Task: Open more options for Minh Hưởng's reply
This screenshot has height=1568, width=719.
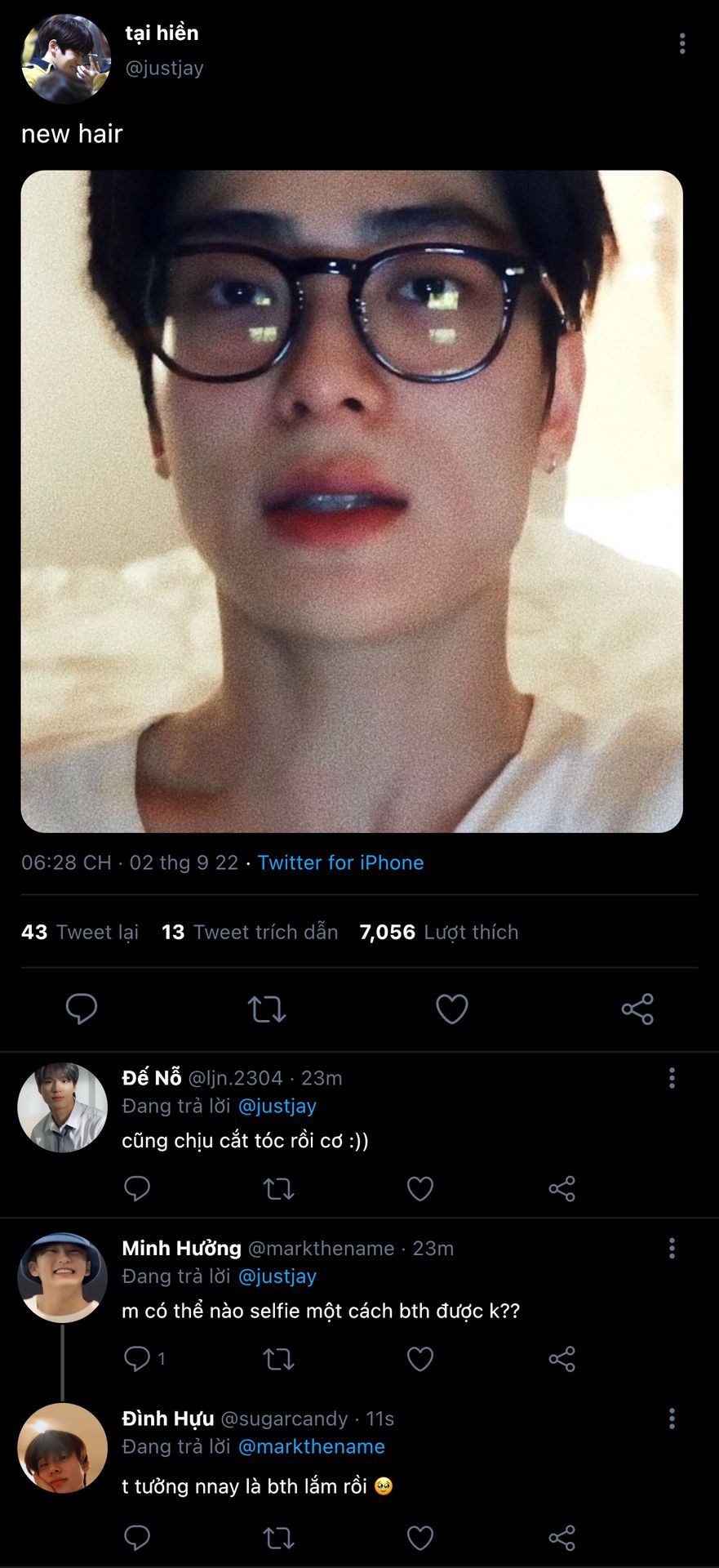Action: point(672,1248)
